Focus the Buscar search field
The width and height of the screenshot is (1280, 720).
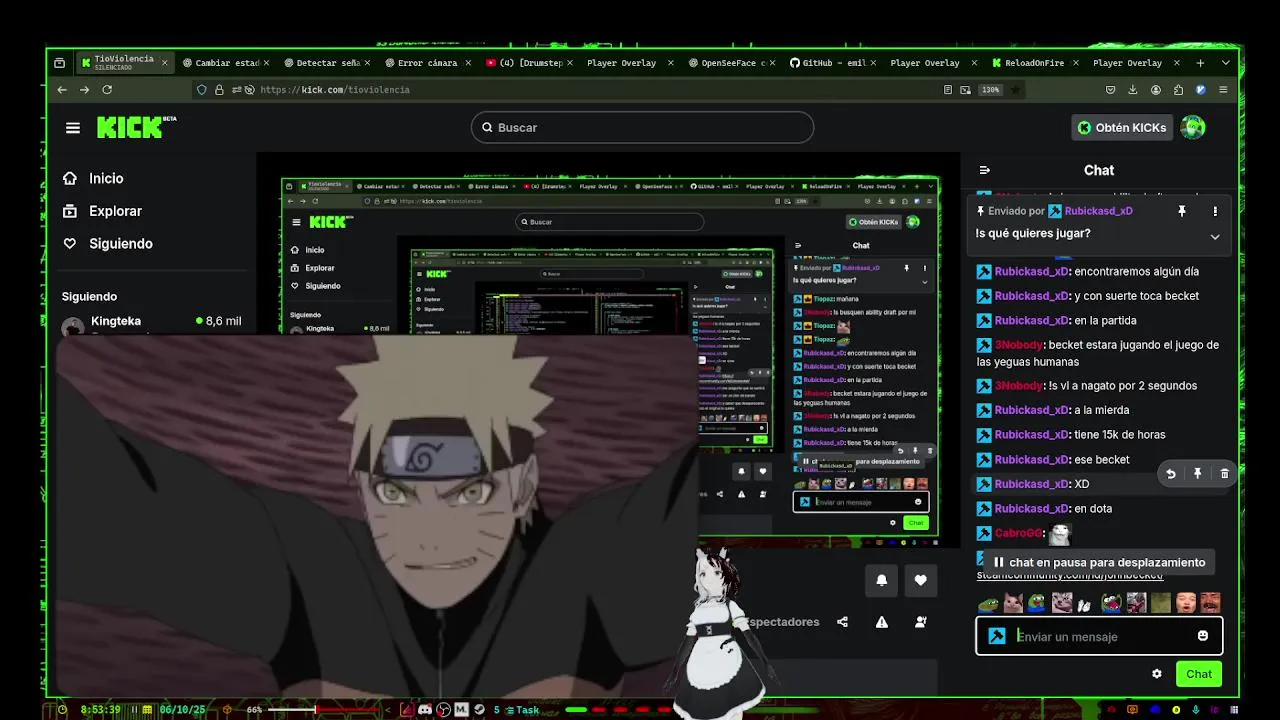coord(642,127)
